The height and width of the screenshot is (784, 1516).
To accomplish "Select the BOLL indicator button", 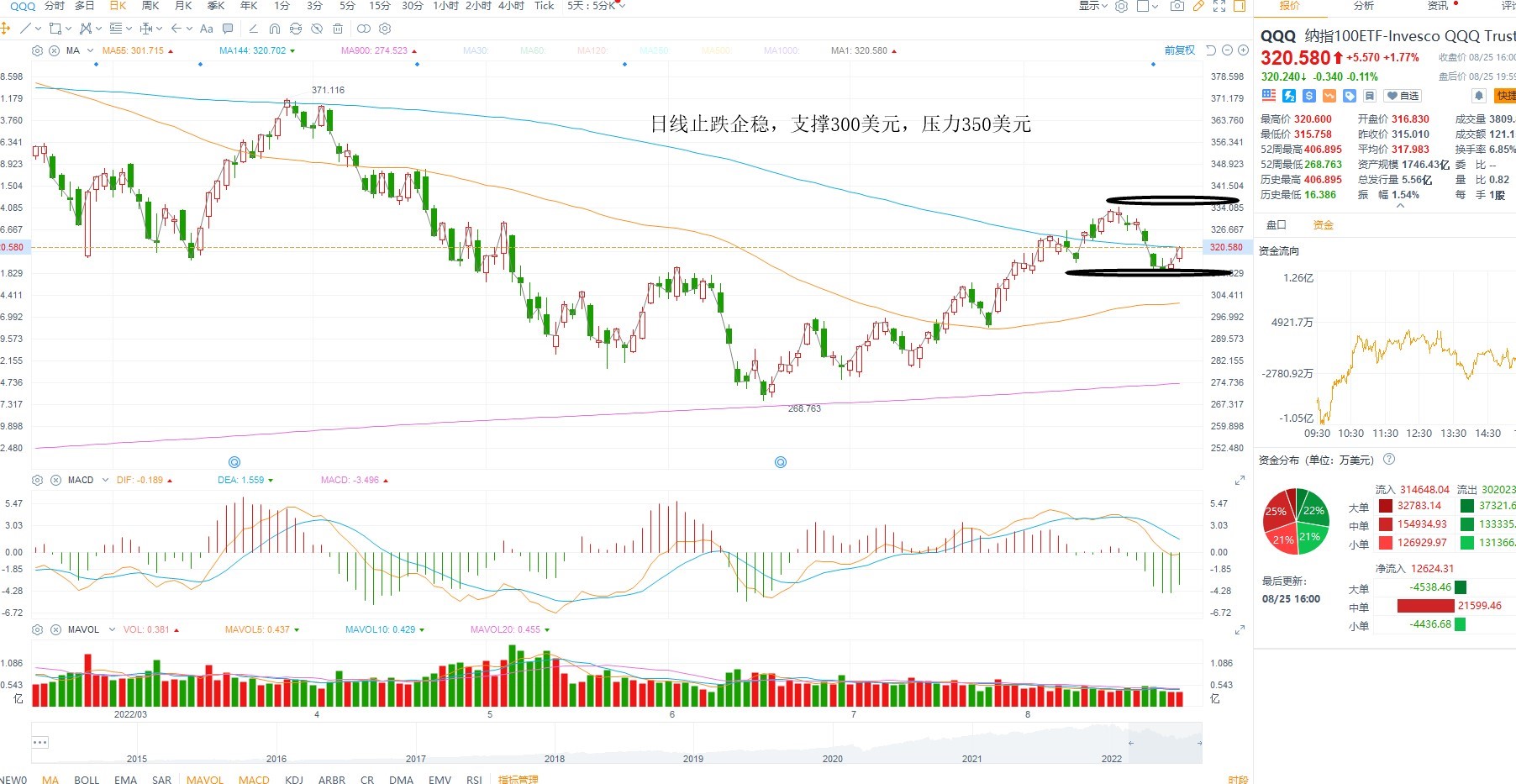I will pos(87,779).
